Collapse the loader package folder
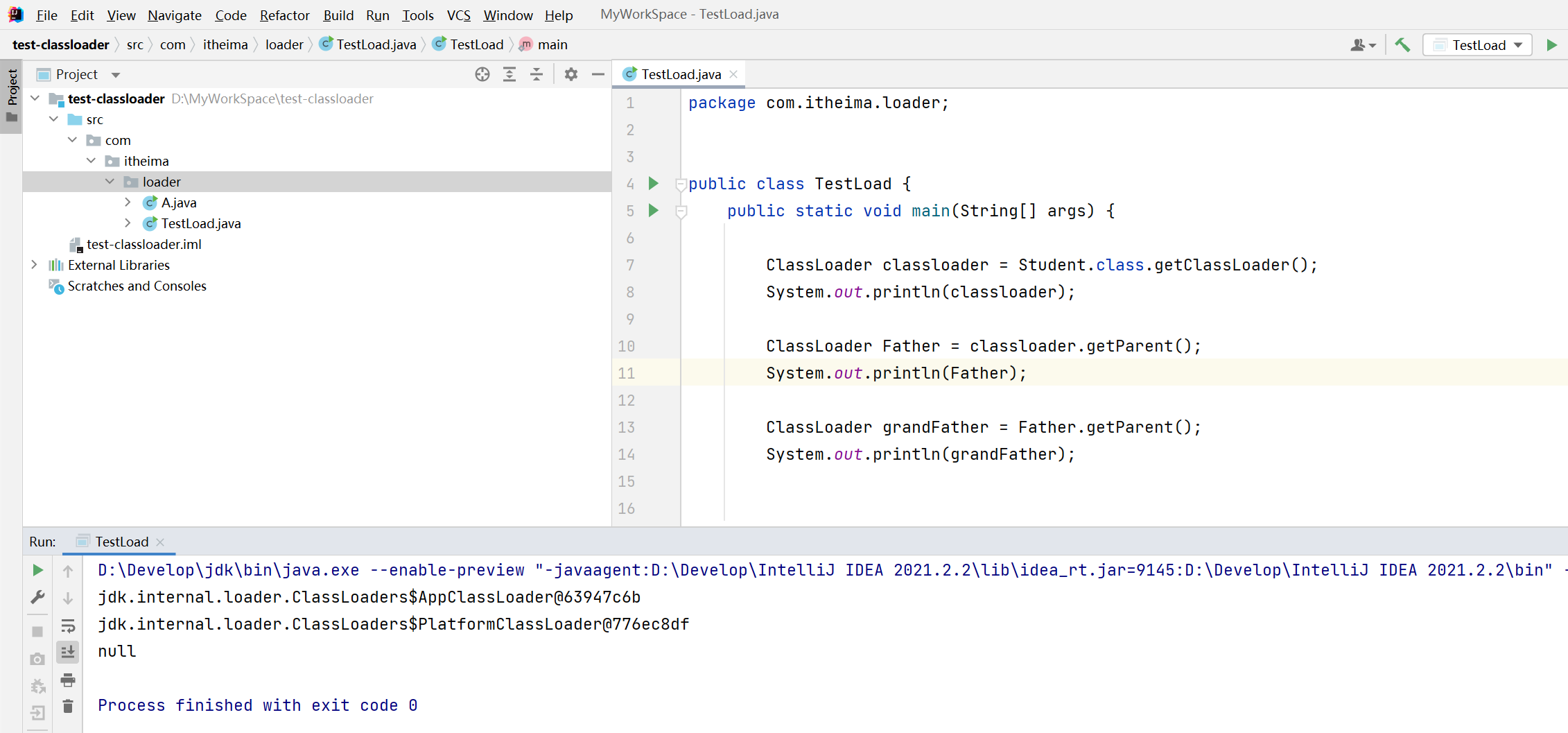Screen dimensions: 1568x733 [110, 182]
